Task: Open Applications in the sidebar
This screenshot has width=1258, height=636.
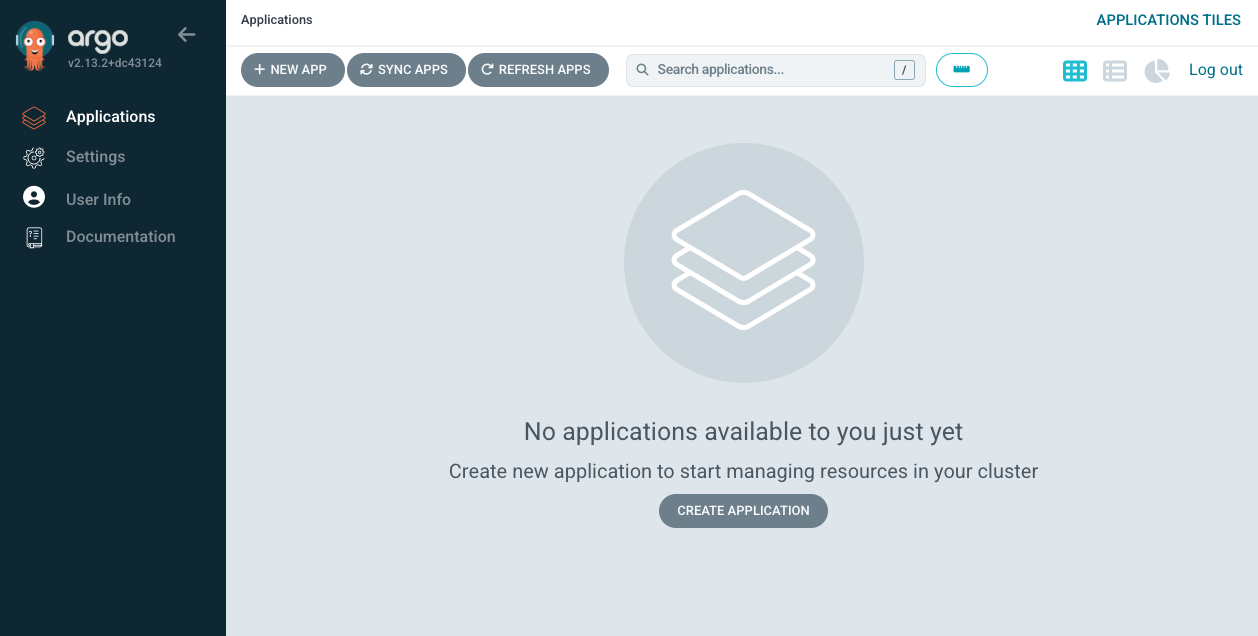Action: 111,117
